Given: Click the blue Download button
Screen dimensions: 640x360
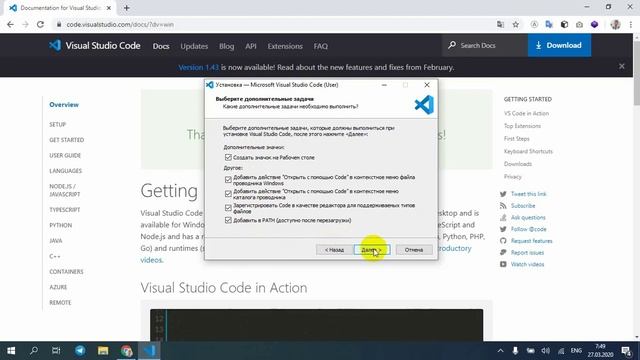Looking at the screenshot, I should [559, 45].
